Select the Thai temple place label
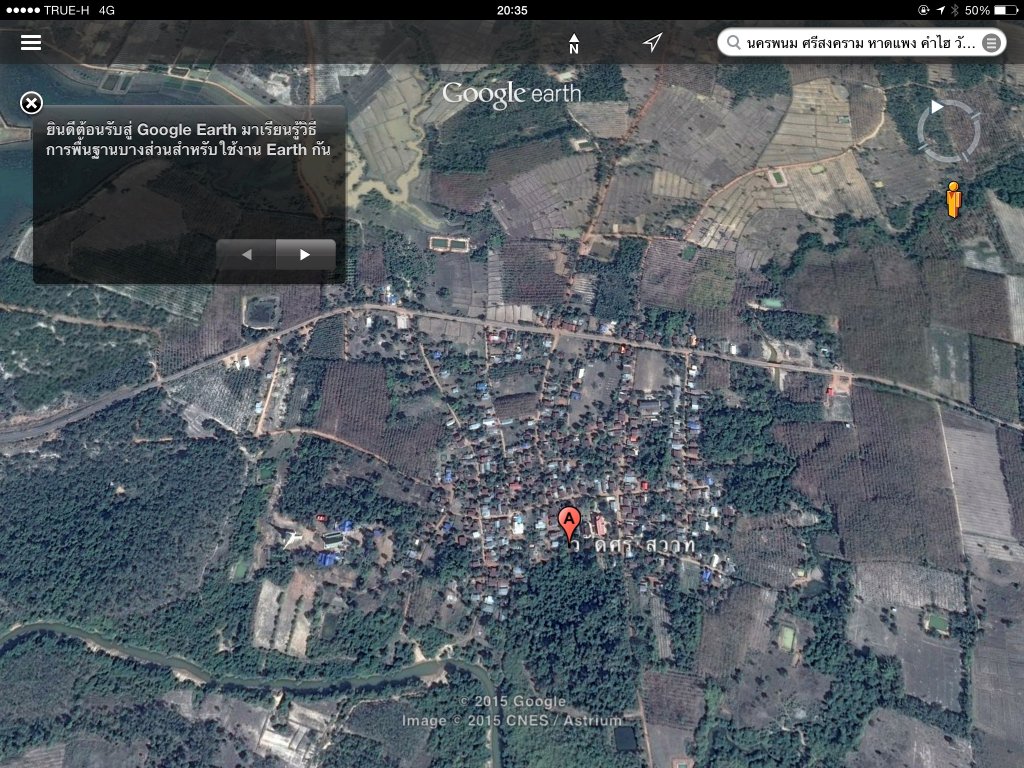The width and height of the screenshot is (1024, 768). 632,544
